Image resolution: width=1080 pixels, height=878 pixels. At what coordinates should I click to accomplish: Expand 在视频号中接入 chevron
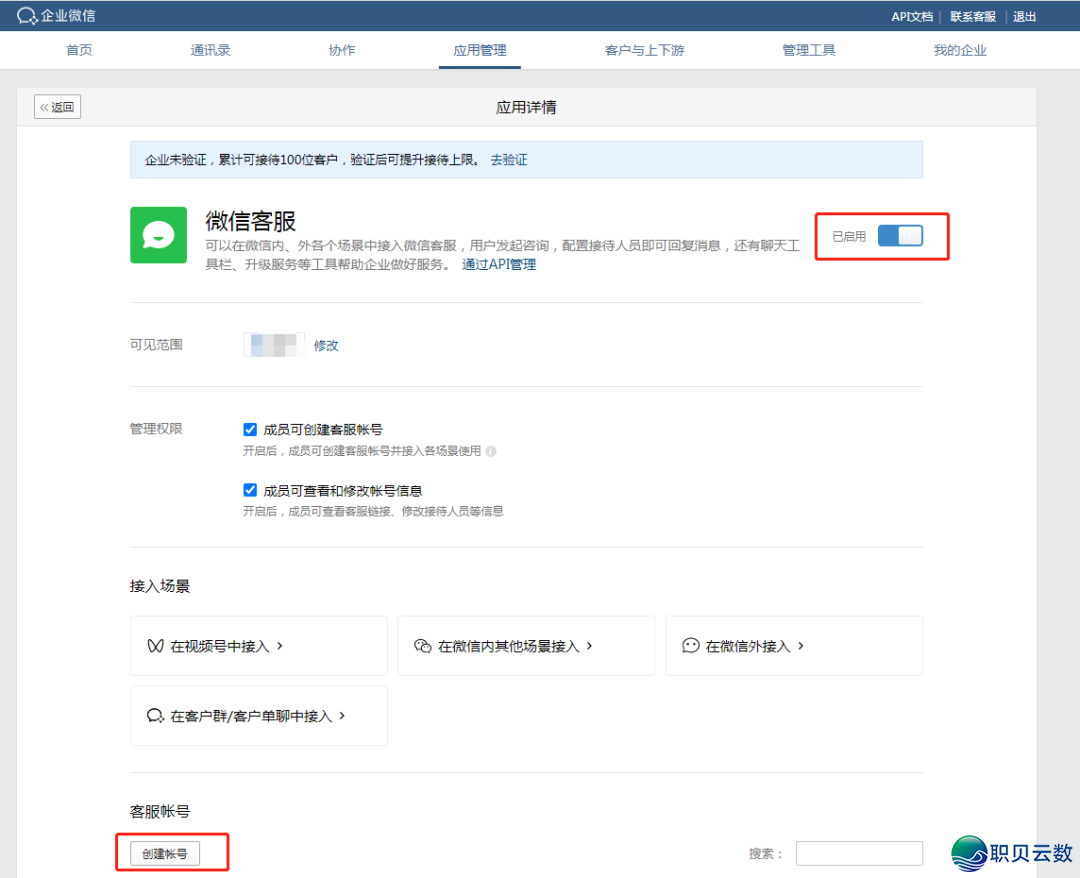coord(280,646)
